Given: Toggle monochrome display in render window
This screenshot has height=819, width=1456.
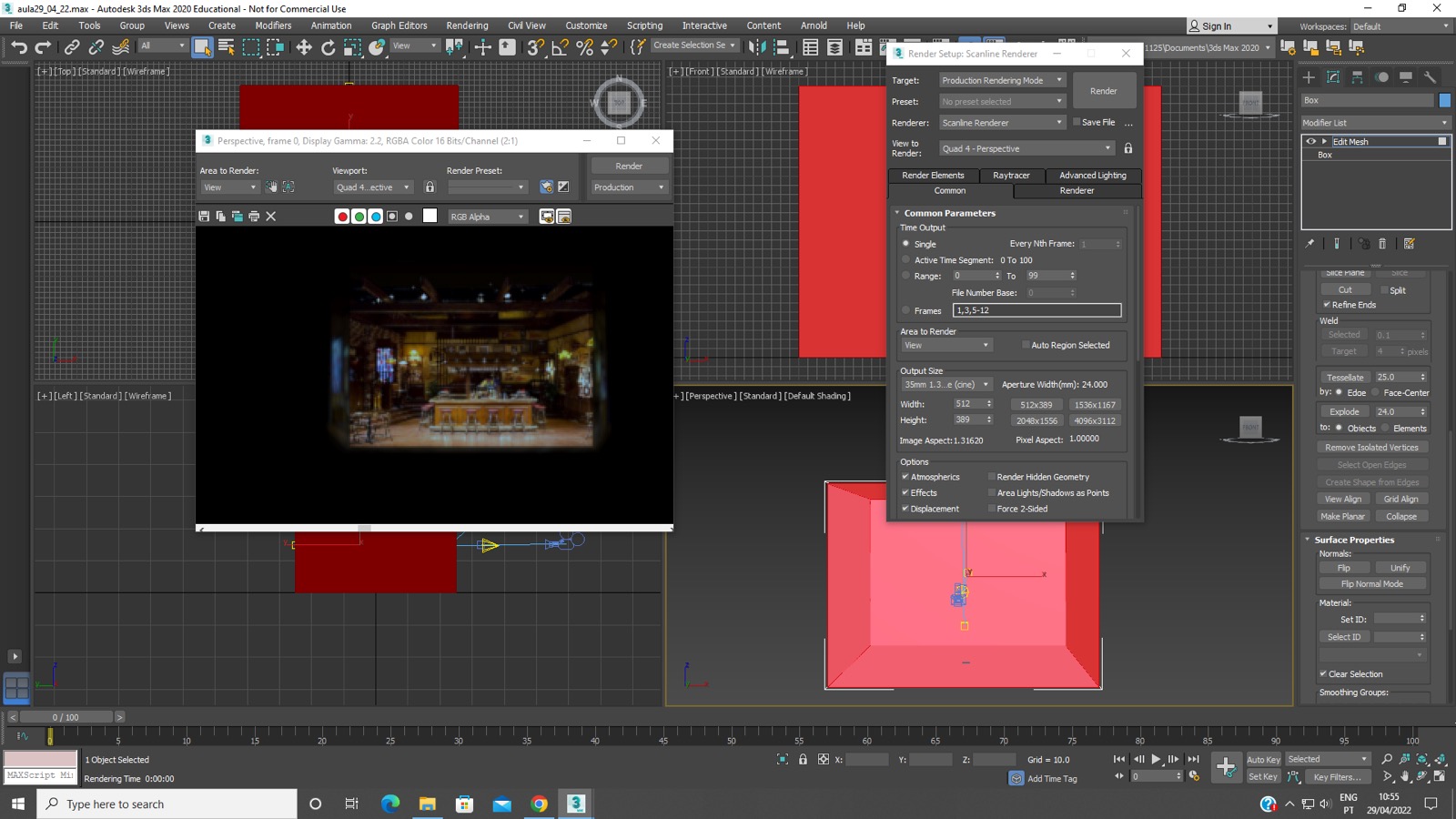Looking at the screenshot, I should (409, 217).
